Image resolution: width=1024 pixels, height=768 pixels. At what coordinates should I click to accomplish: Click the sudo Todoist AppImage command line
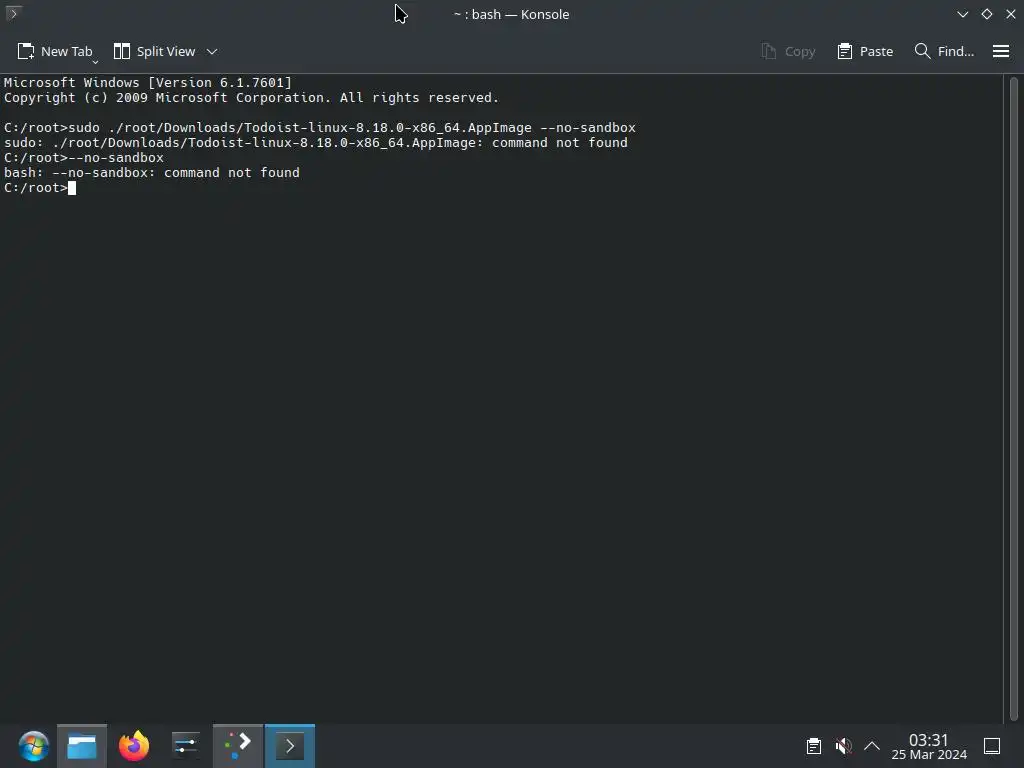coord(319,128)
